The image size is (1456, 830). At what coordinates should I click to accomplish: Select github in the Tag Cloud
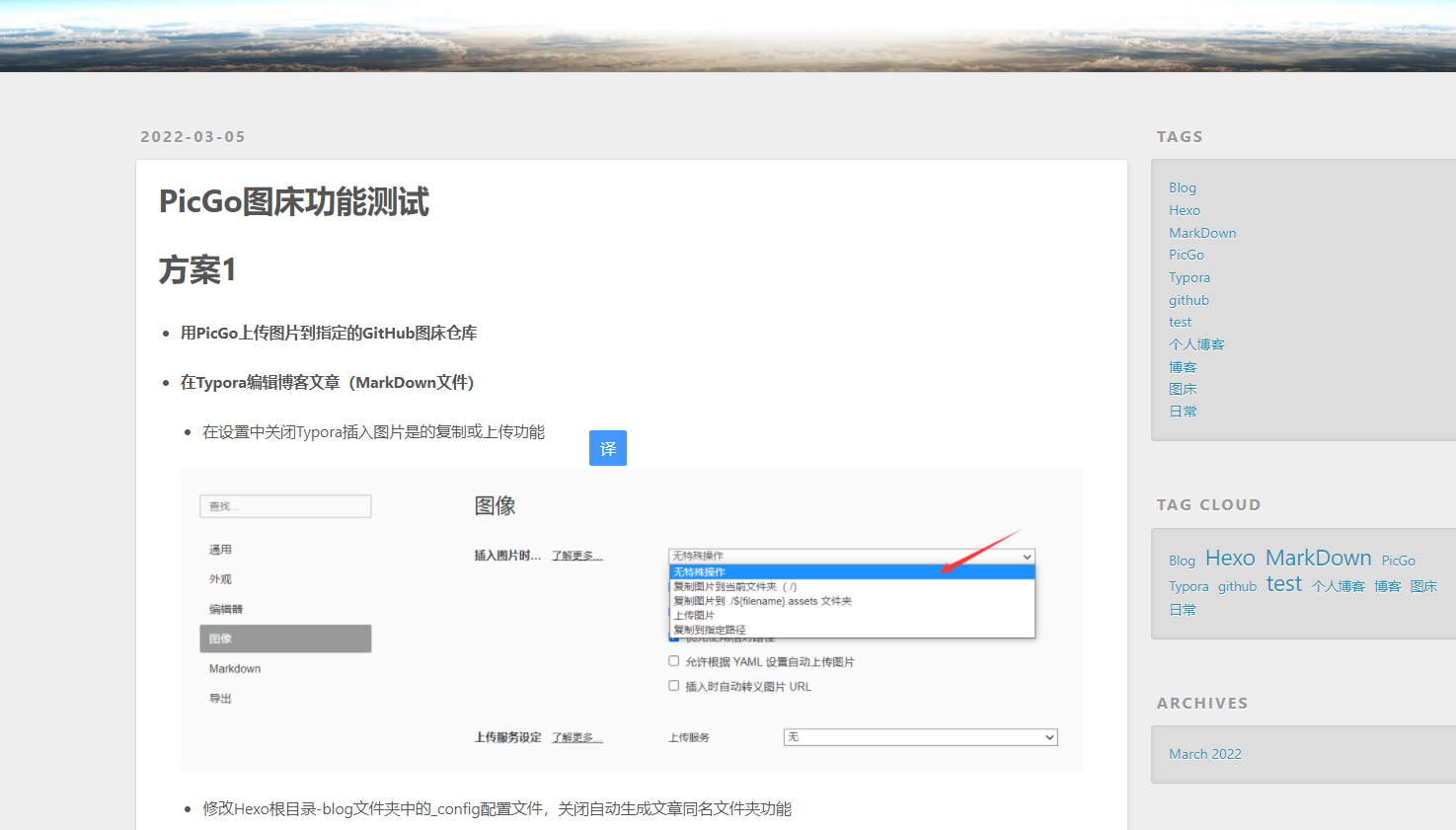pyautogui.click(x=1237, y=586)
